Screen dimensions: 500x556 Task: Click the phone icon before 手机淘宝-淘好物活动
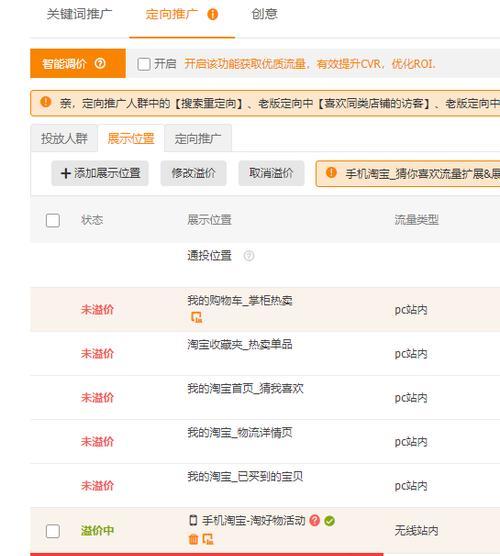coord(193,520)
